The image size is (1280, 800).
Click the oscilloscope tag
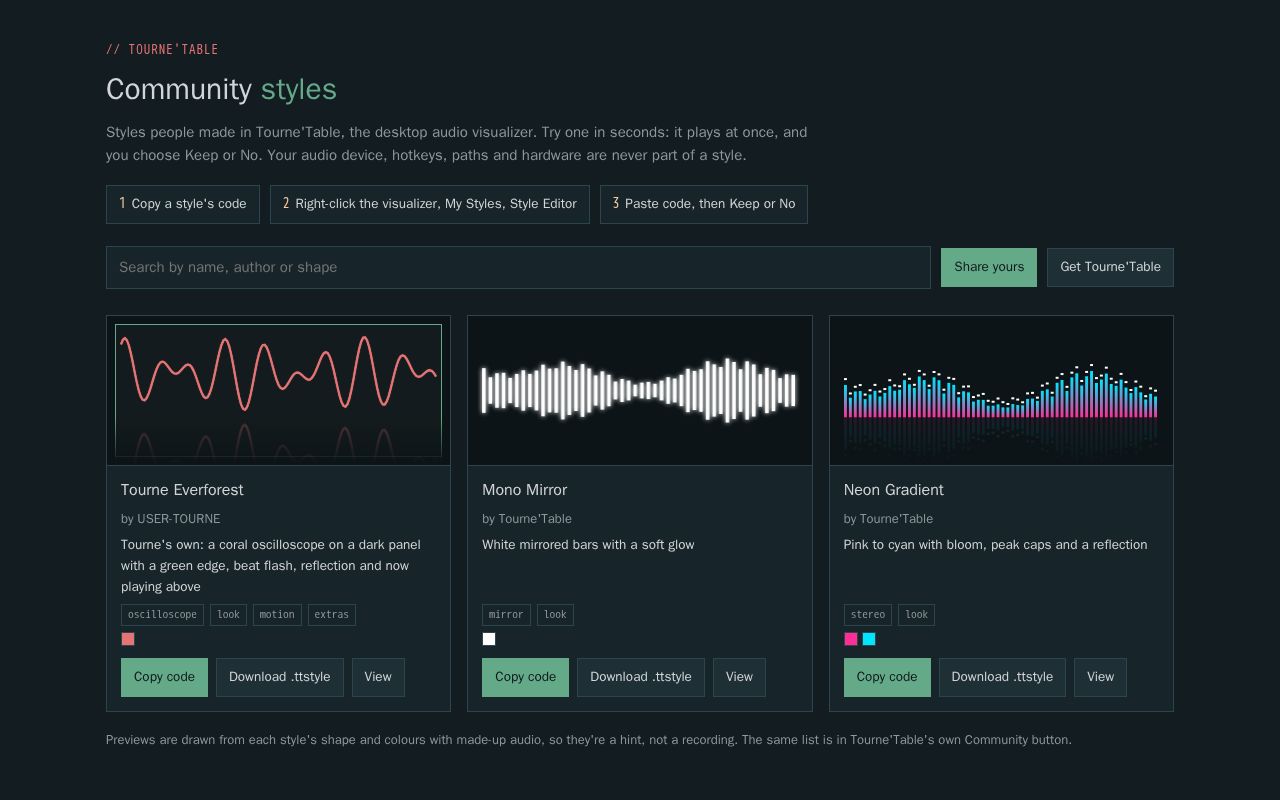point(162,615)
